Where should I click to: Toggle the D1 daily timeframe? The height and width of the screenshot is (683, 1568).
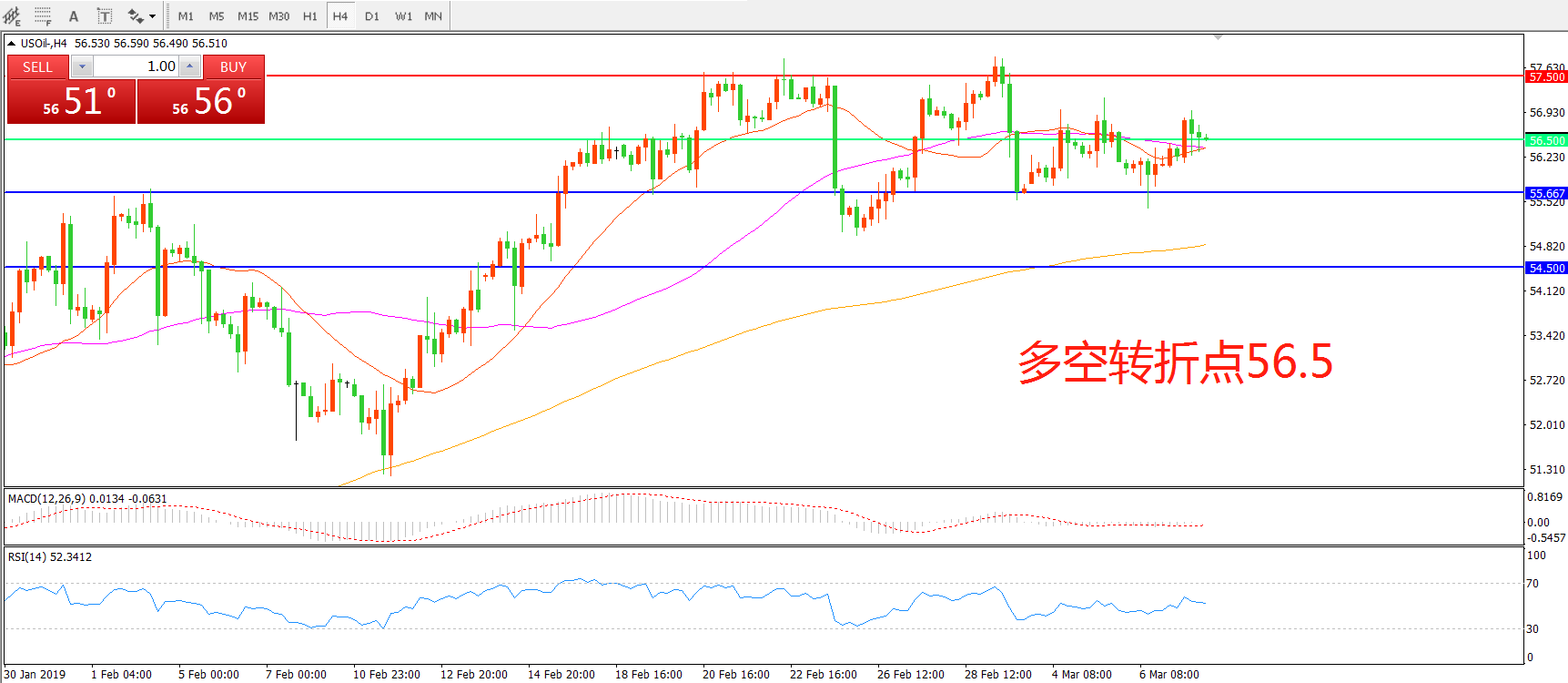[371, 16]
